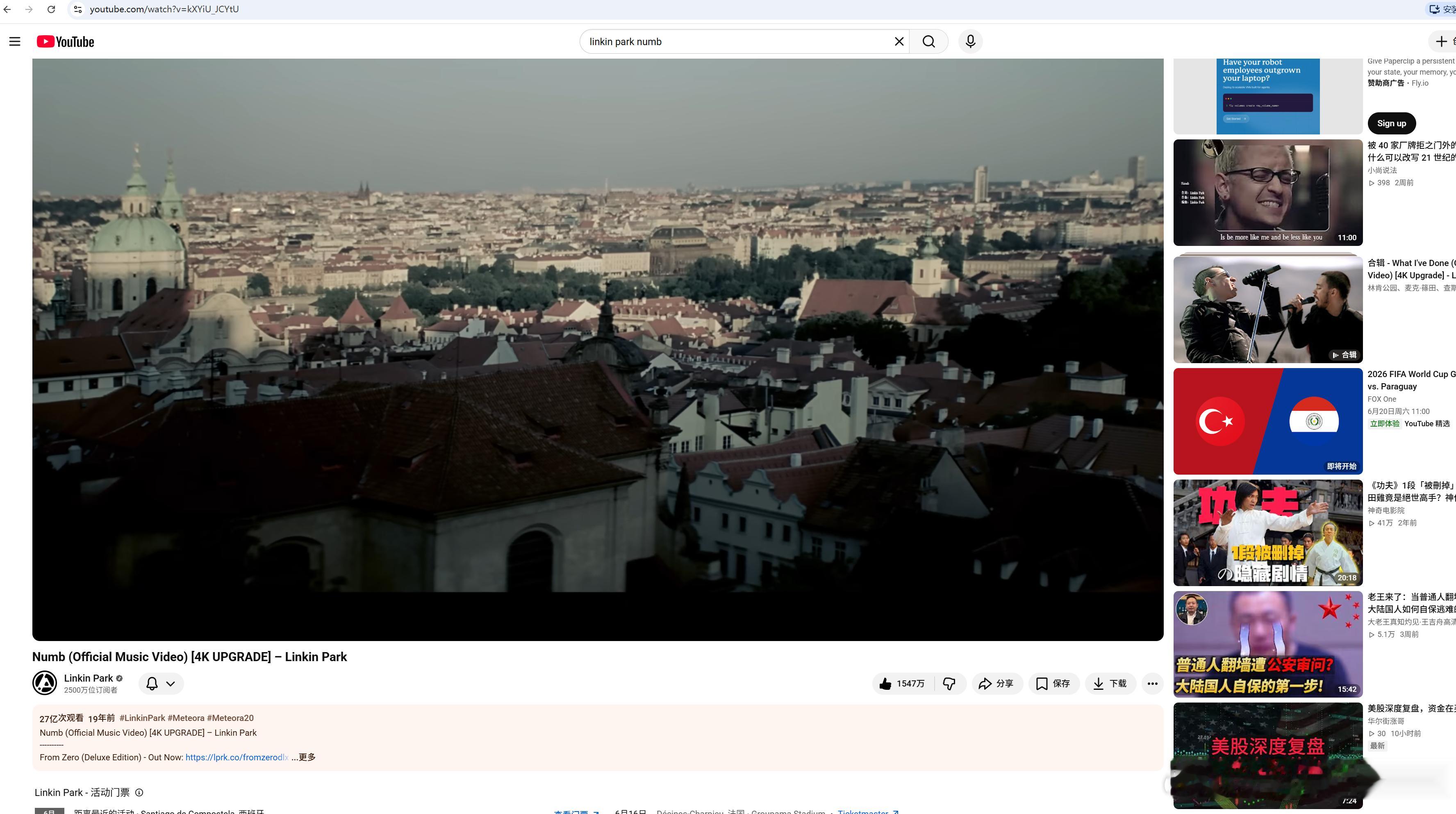Screen dimensions: 1456x814
Task: Open the Linkin Park channel avatar
Action: click(x=45, y=683)
